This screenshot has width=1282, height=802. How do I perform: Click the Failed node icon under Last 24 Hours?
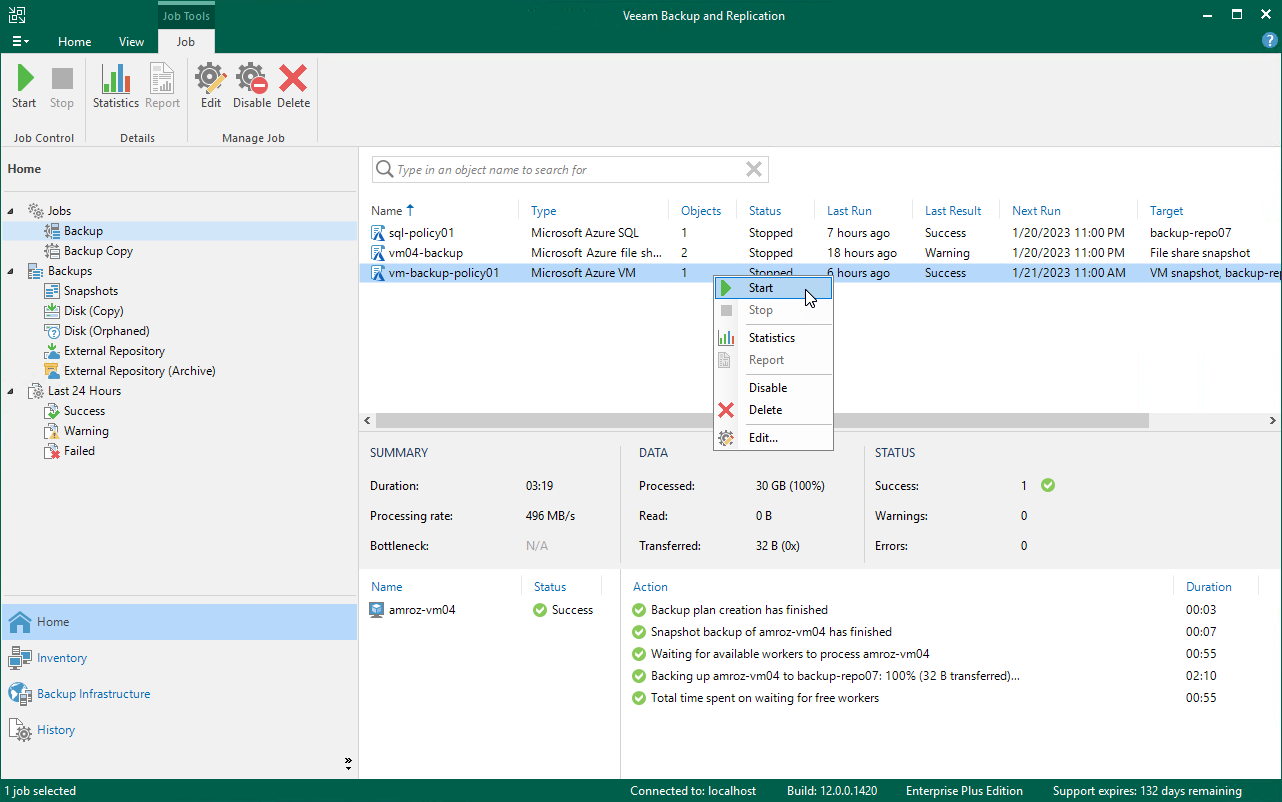[53, 451]
